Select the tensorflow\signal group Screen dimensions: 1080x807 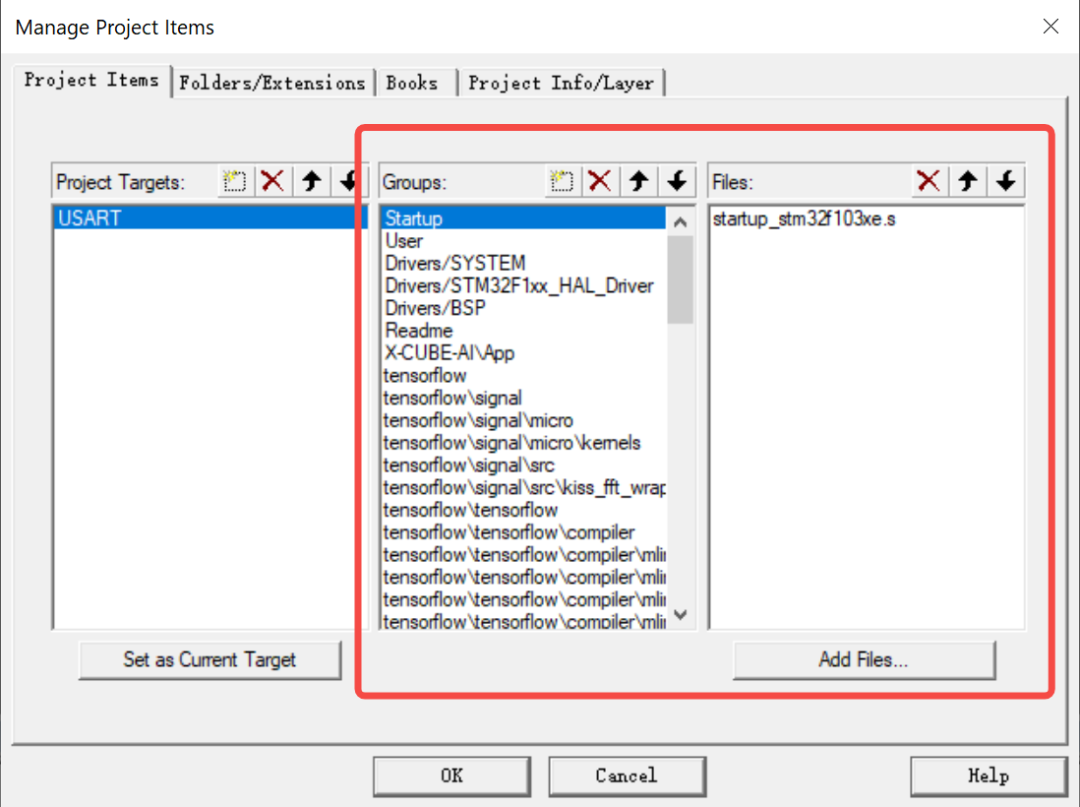[523, 398]
